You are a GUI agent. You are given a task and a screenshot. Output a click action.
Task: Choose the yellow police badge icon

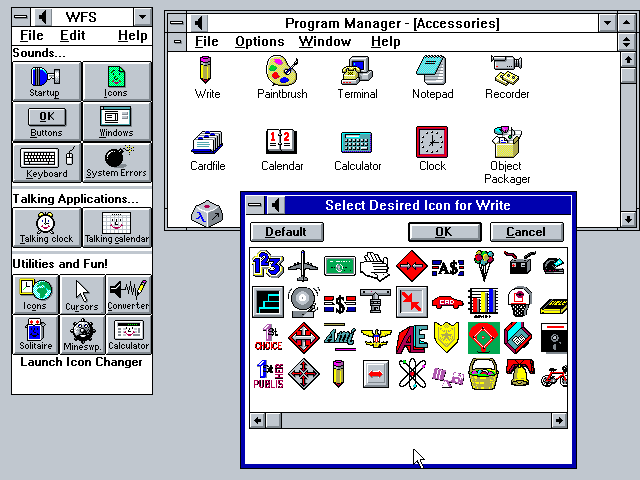click(x=447, y=338)
